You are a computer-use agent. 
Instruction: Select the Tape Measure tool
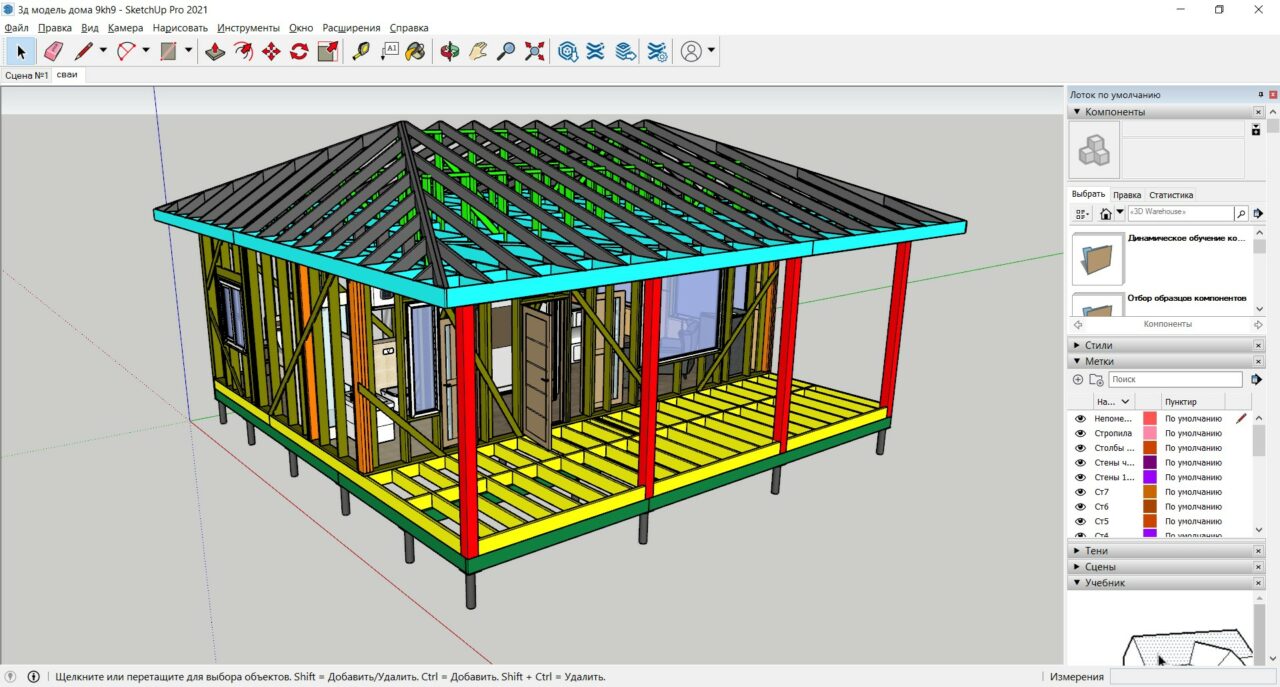tap(360, 51)
